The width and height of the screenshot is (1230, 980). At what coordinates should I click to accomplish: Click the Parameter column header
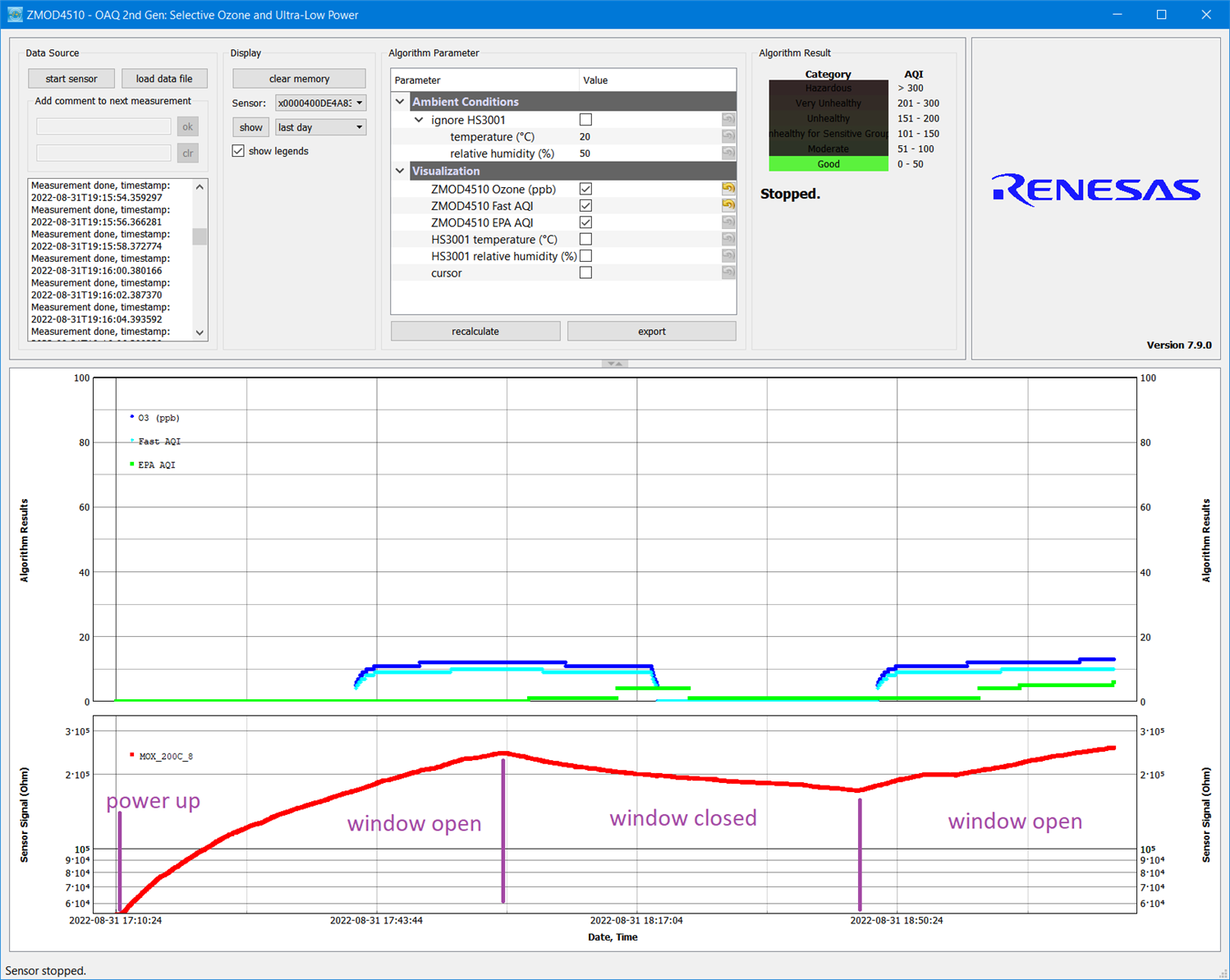click(484, 80)
